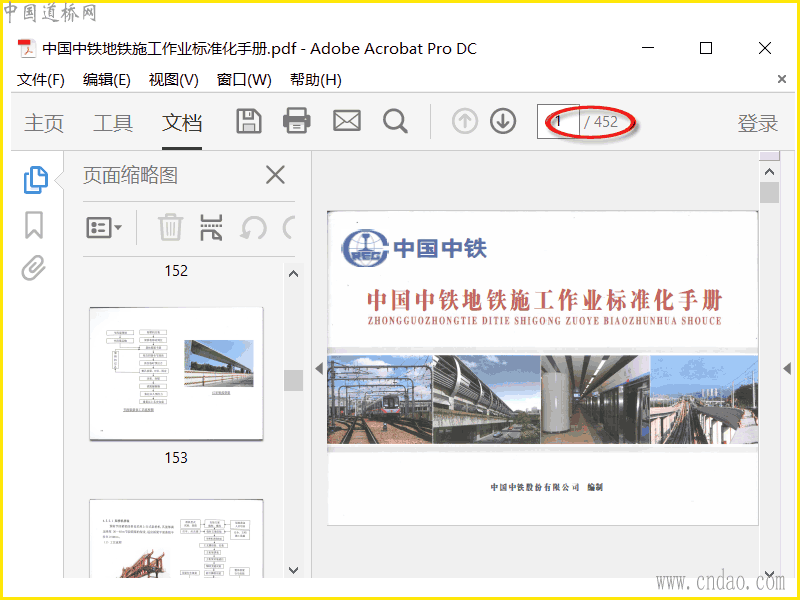Click the page number input field

pos(558,121)
